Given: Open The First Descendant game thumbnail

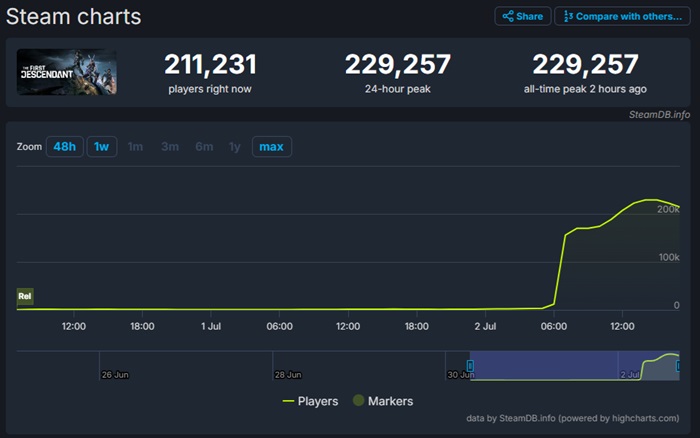Looking at the screenshot, I should (67, 72).
